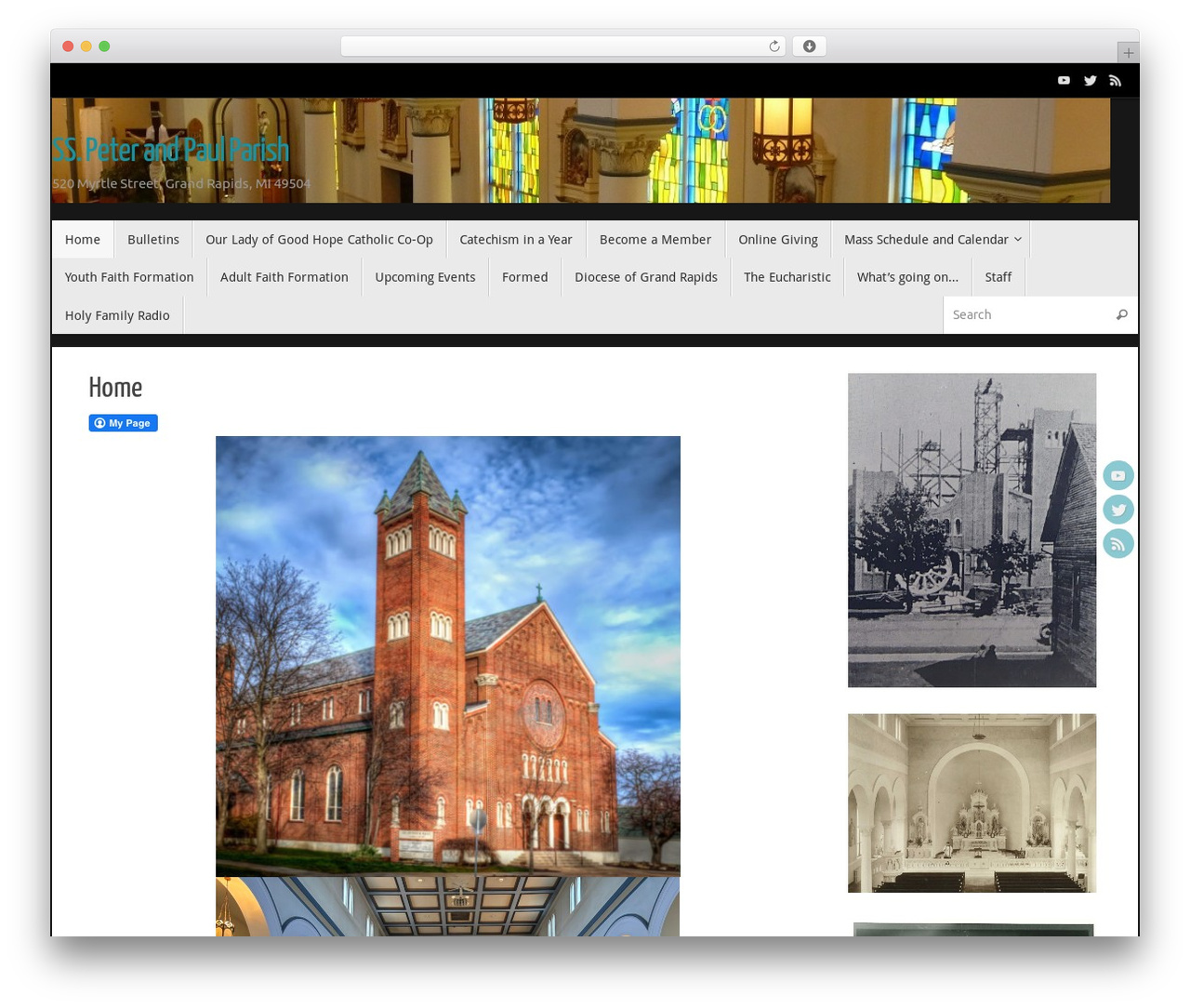1190x1008 pixels.
Task: Open Youth Faith Formation
Action: click(x=129, y=277)
